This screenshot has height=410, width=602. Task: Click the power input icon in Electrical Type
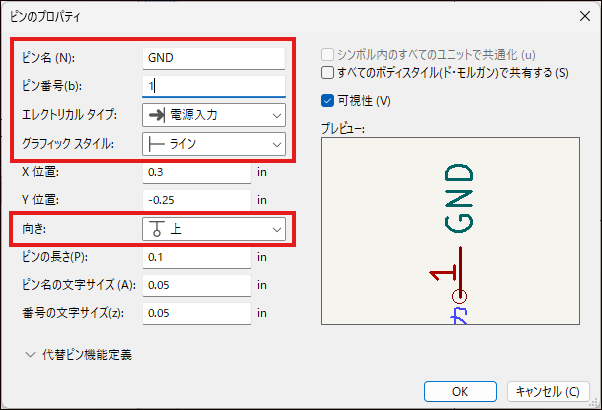156,115
